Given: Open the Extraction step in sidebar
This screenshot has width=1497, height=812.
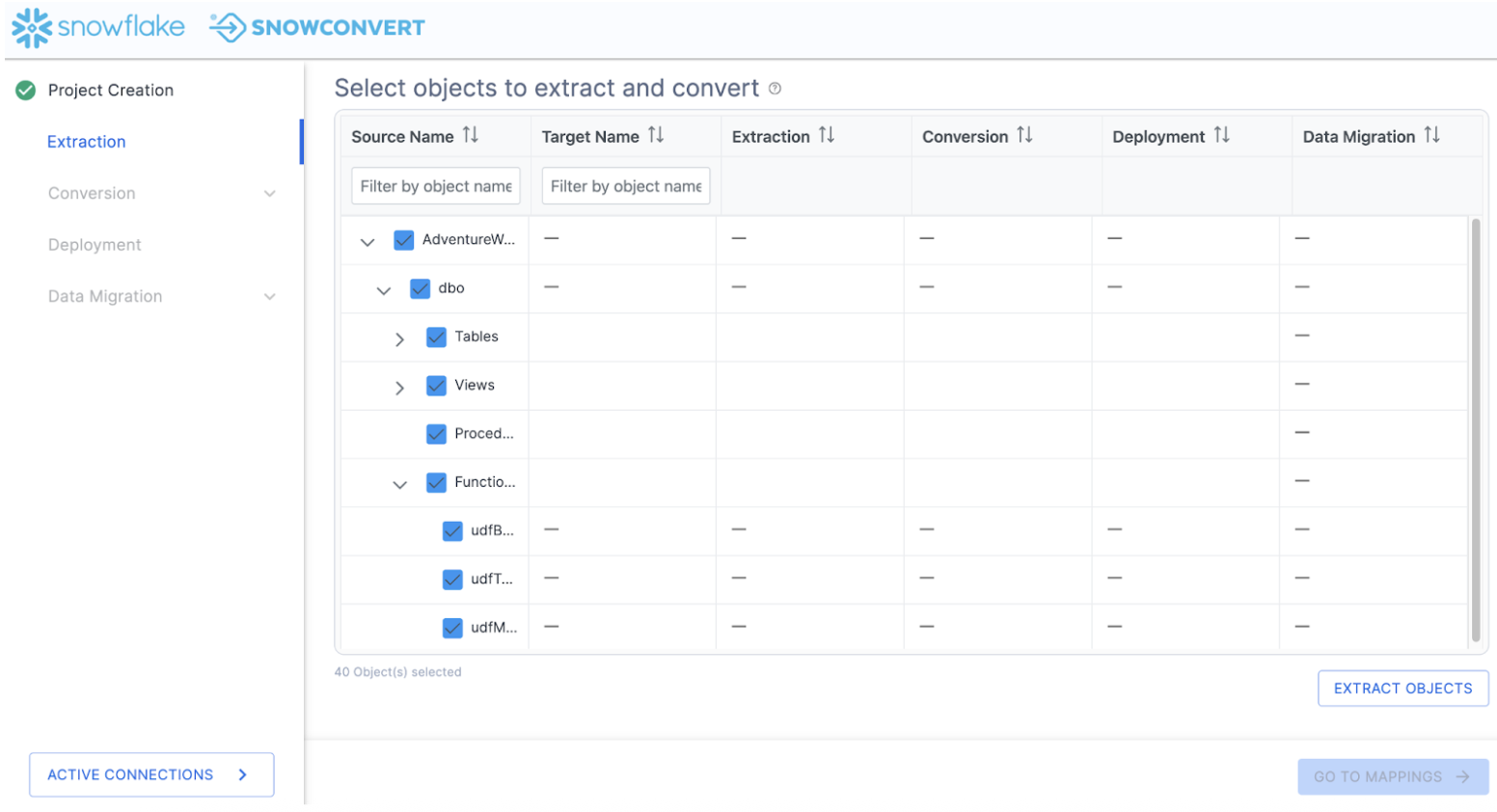Looking at the screenshot, I should coord(87,142).
